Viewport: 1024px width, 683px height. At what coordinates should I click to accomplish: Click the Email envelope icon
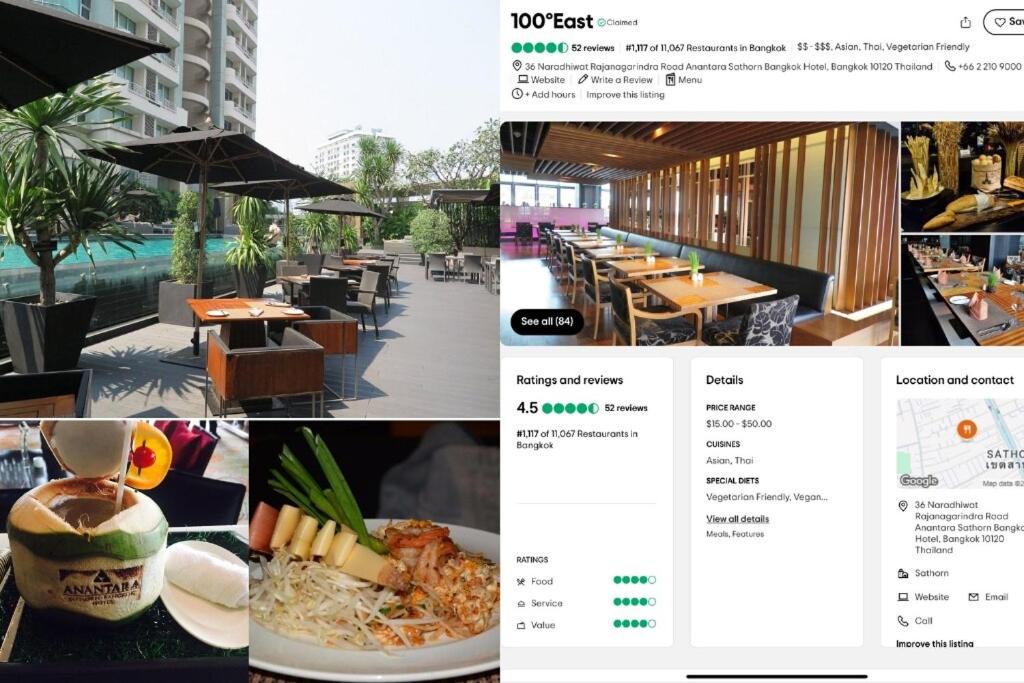[x=973, y=597]
